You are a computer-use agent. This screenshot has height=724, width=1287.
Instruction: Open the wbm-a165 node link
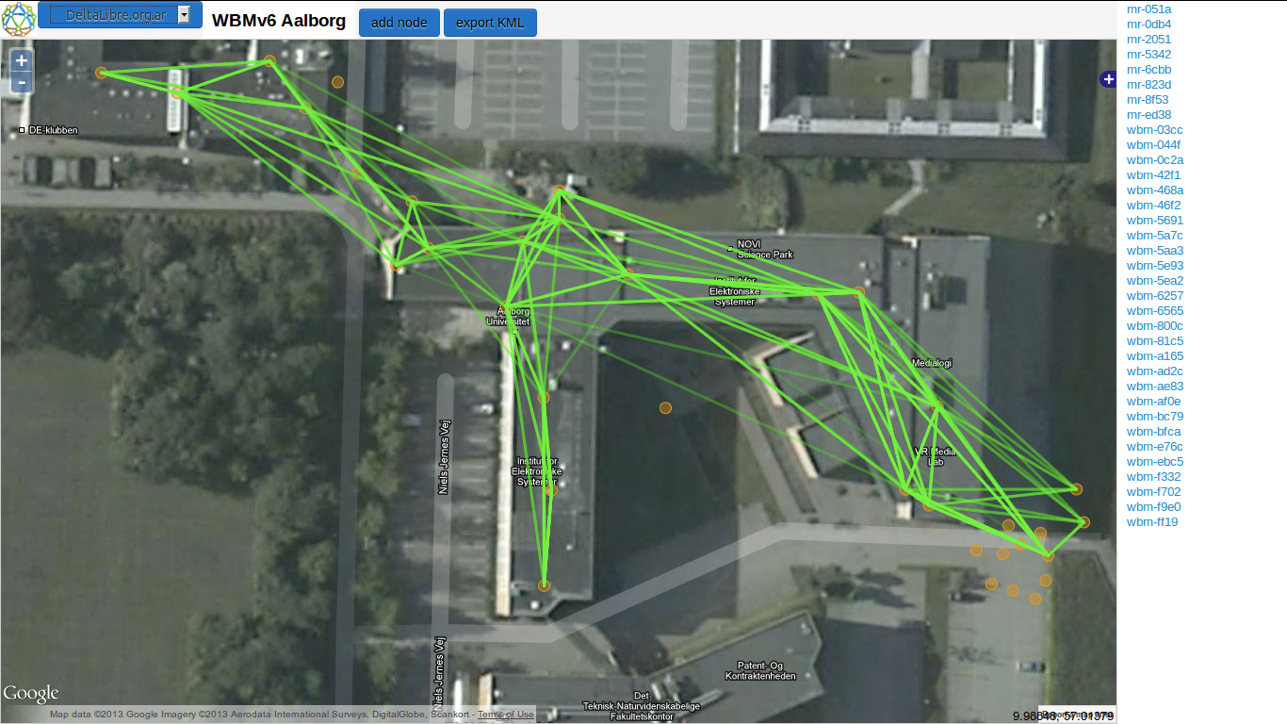1154,356
